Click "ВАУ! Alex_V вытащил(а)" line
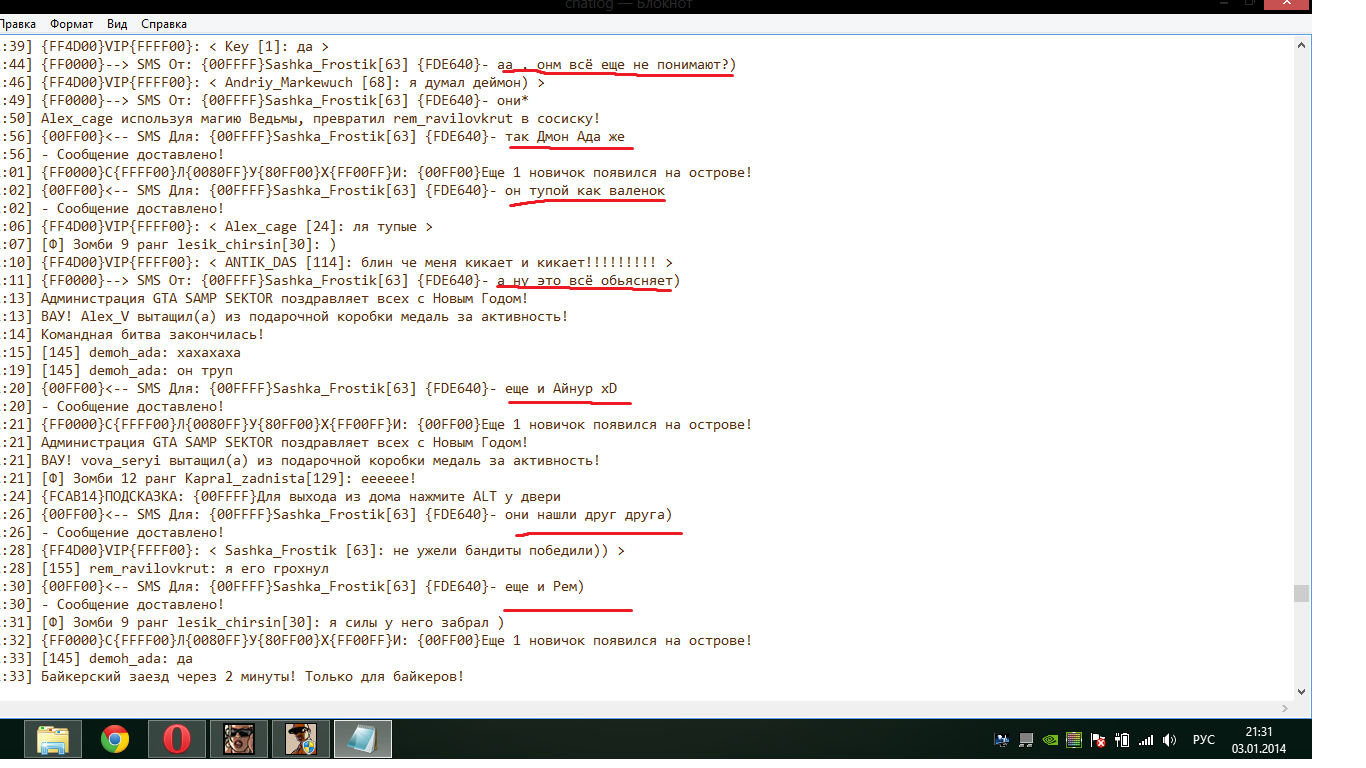Screen dimensions: 1366x768 (284, 316)
